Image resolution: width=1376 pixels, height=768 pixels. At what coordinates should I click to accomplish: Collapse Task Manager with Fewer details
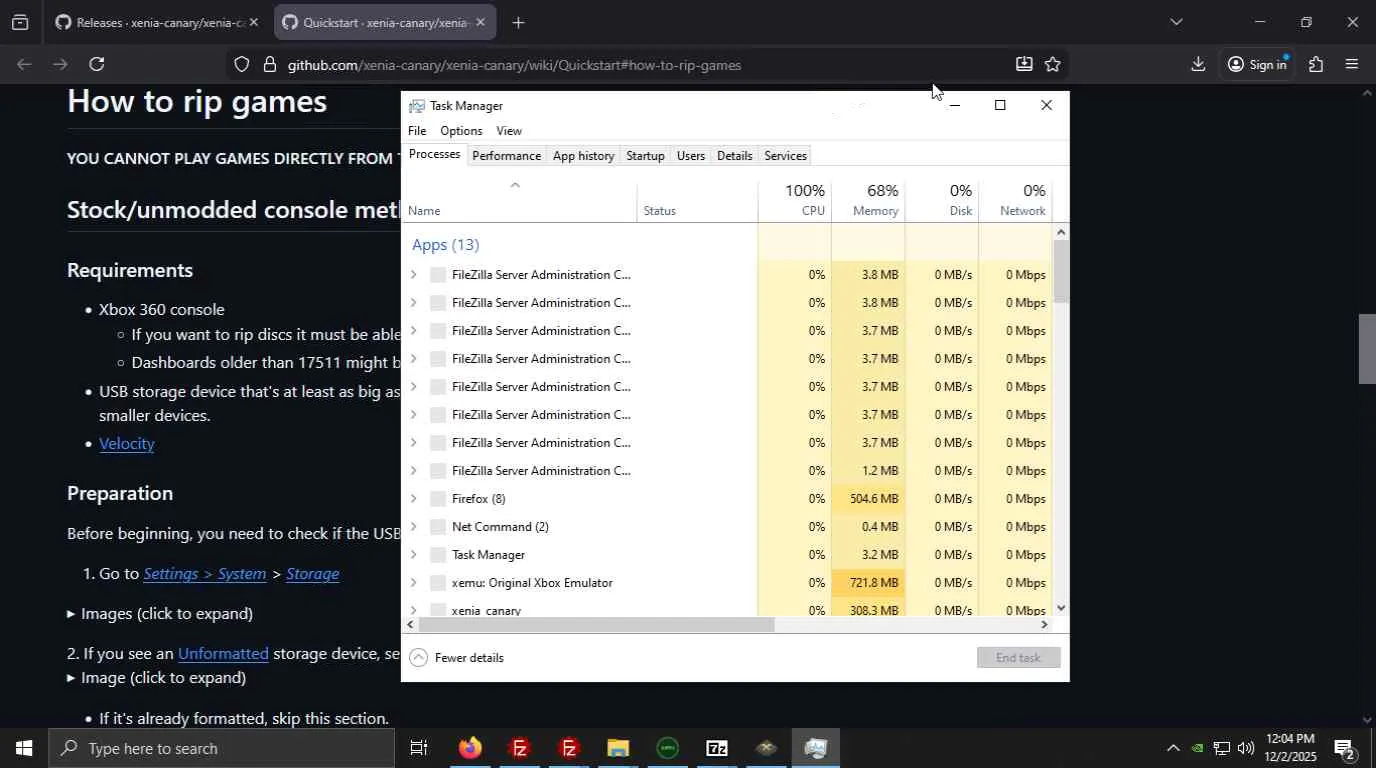457,658
